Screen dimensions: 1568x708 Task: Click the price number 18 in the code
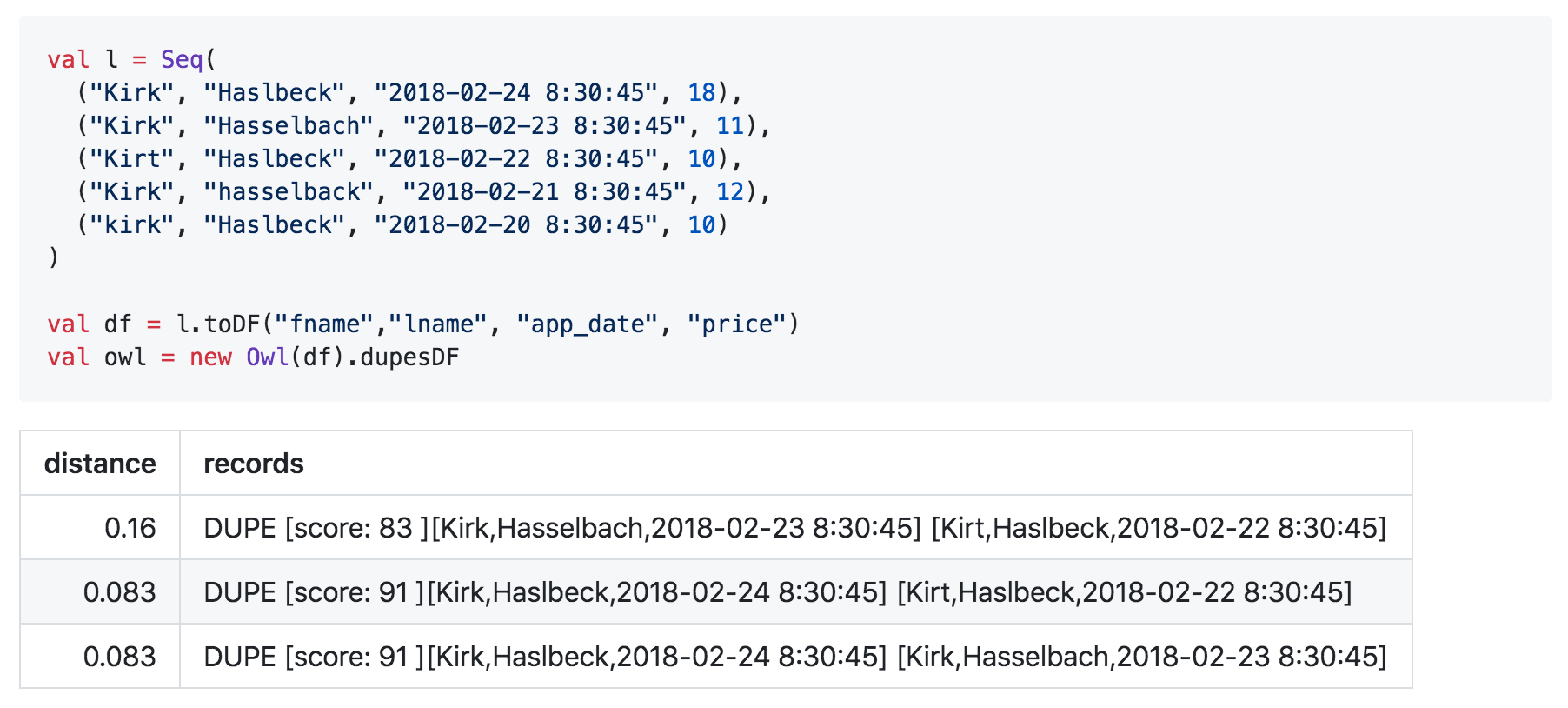tap(701, 92)
